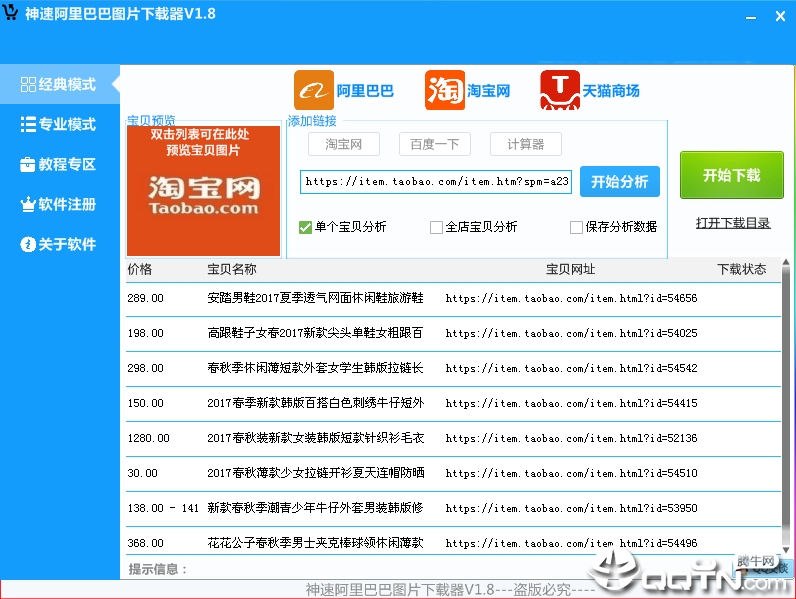Click the orange Alibaba logo icon
Viewport: 796px width, 599px height.
pos(314,90)
